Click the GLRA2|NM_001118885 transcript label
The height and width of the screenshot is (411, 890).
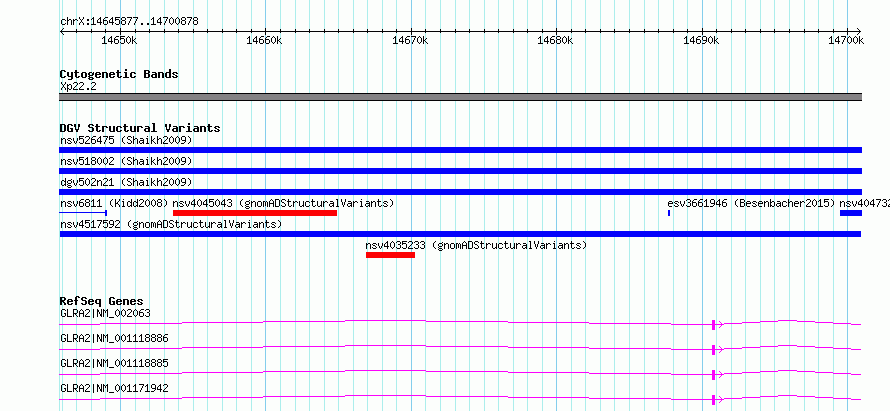click(x=114, y=363)
